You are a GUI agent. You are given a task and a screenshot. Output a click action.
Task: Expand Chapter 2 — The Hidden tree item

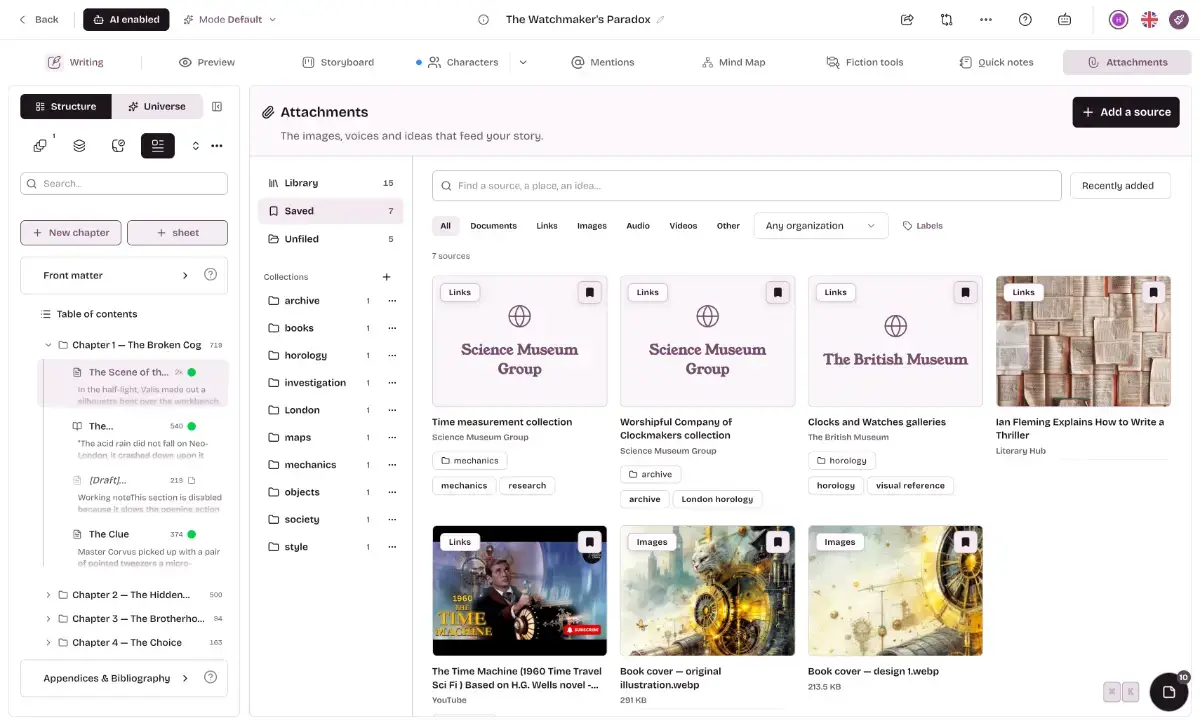[x=48, y=595]
